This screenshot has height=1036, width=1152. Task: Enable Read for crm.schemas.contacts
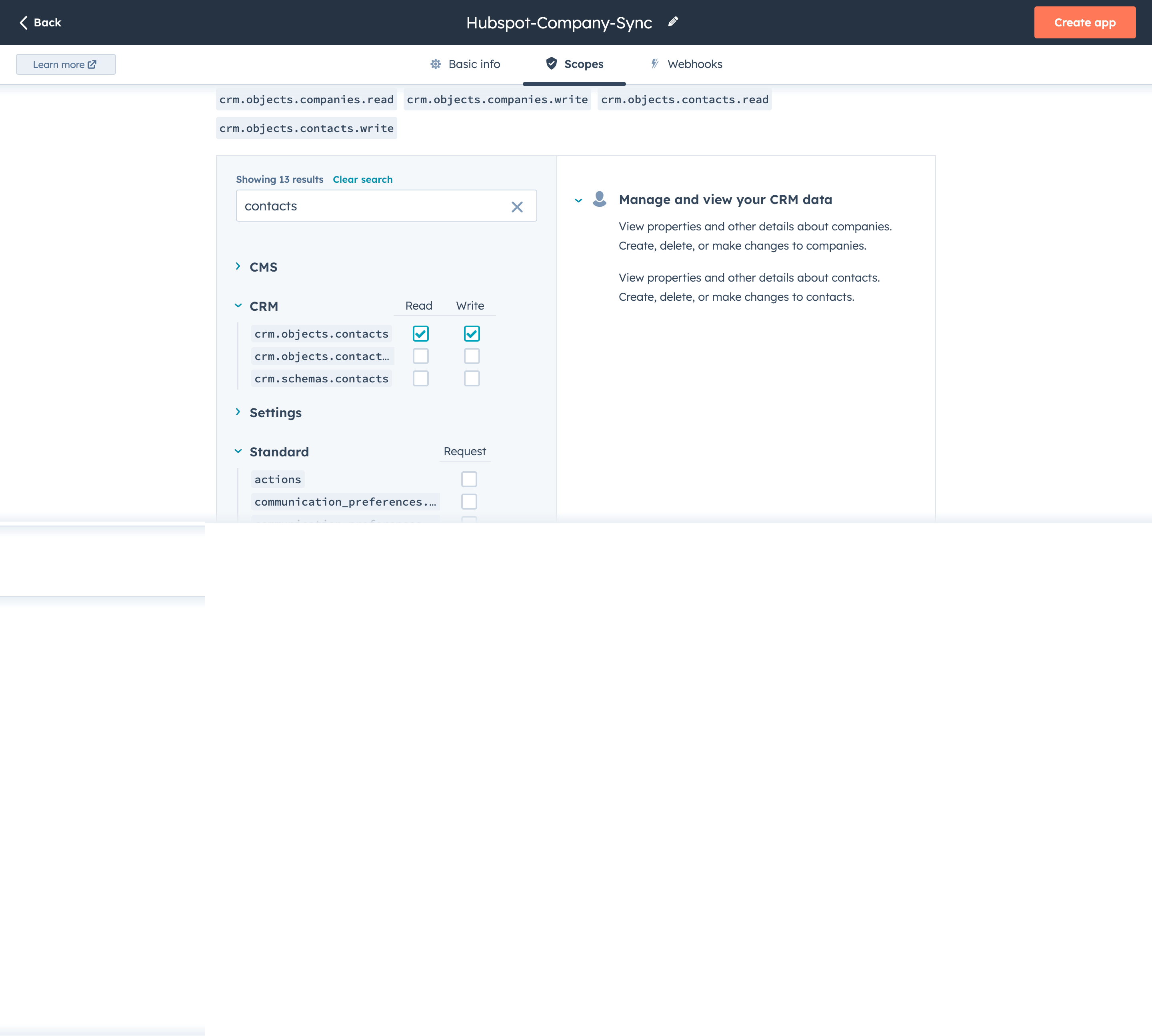421,378
